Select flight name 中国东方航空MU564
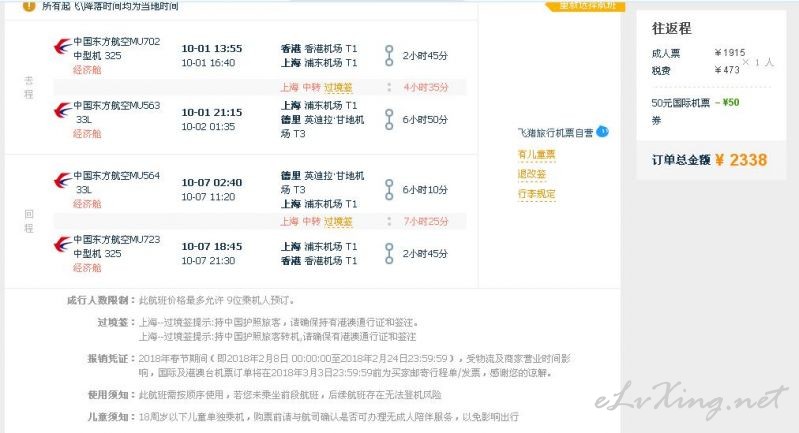The image size is (799, 433). 117,176
